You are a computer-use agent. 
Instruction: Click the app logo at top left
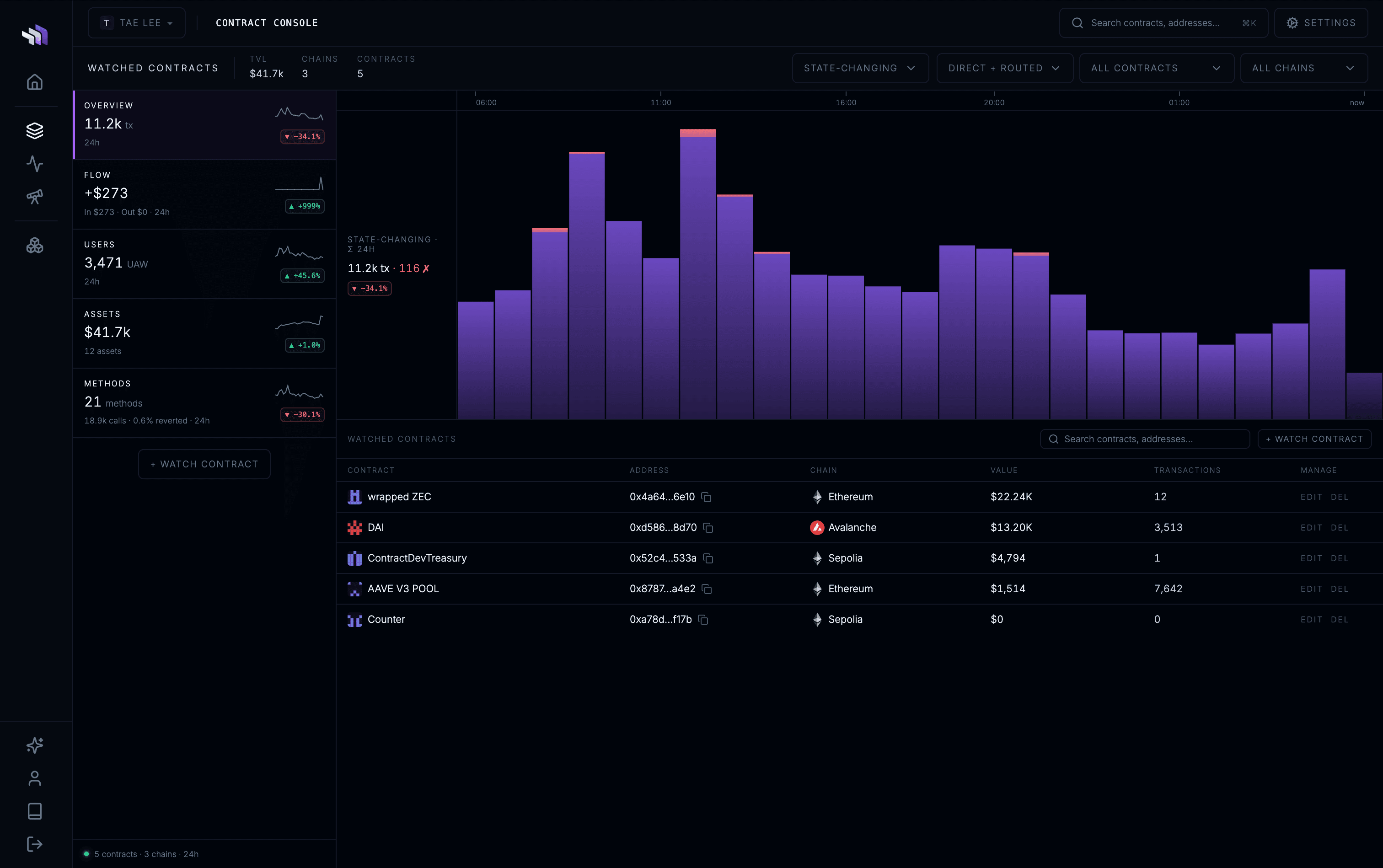pyautogui.click(x=34, y=35)
